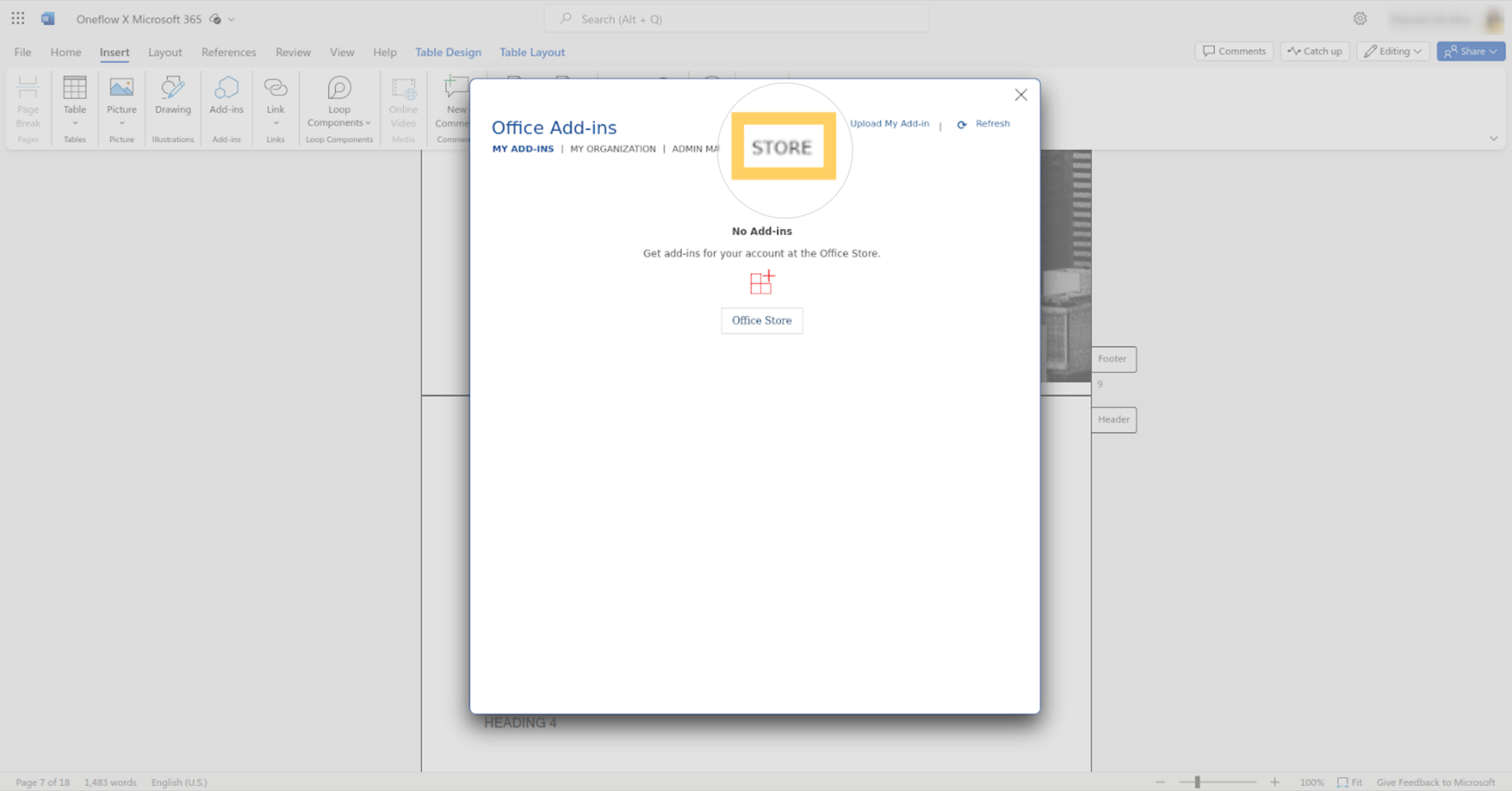Image resolution: width=1512 pixels, height=791 pixels.
Task: Switch to the View tab
Action: (342, 52)
